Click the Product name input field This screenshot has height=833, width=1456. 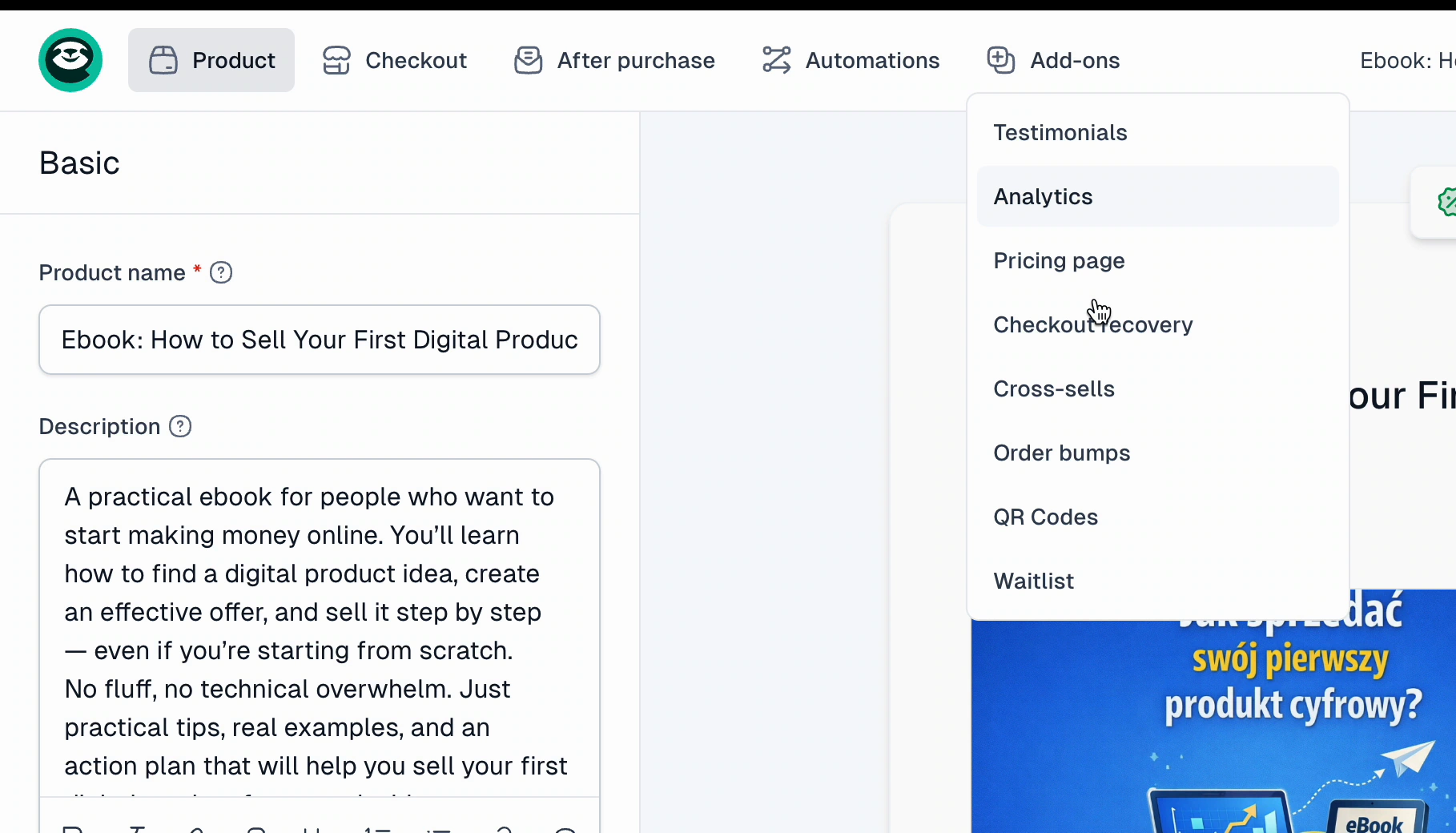tap(320, 340)
